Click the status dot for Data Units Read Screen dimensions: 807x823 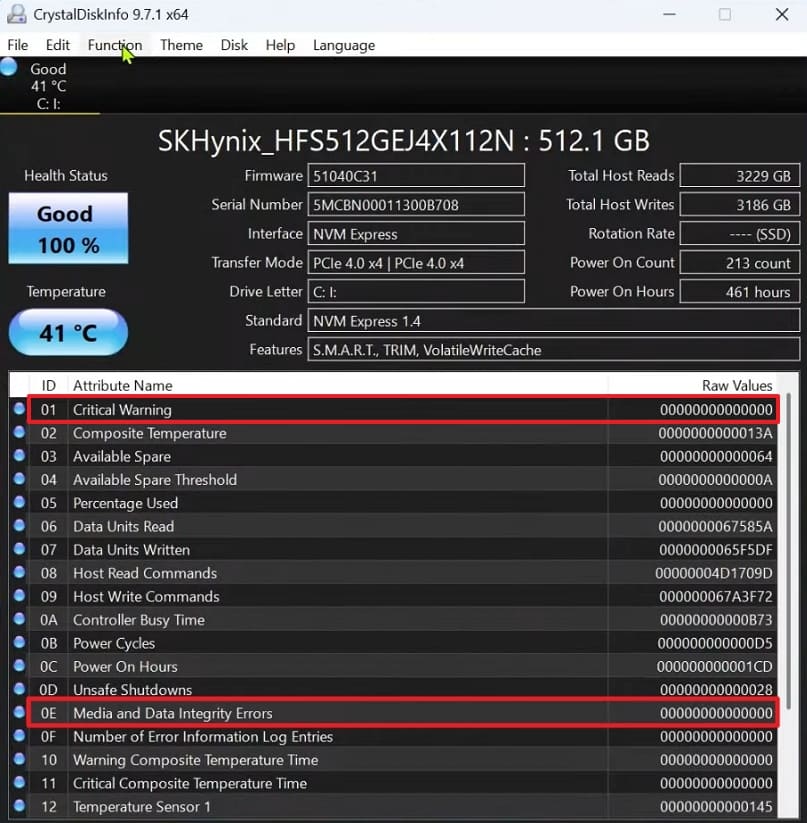[19, 525]
